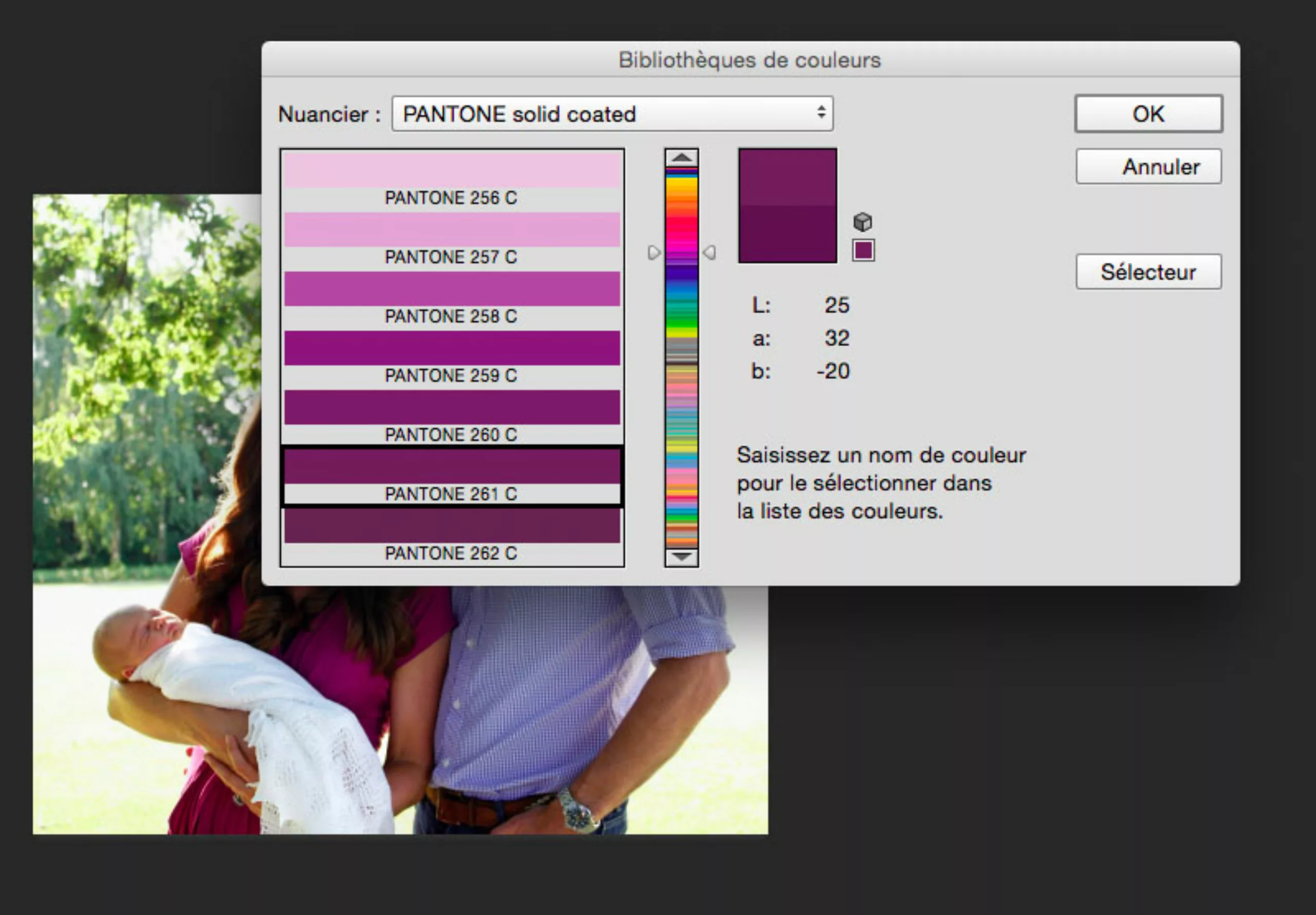Select the PANTONE 256 C swatch
Viewport: 1316px width, 915px height.
click(x=451, y=170)
